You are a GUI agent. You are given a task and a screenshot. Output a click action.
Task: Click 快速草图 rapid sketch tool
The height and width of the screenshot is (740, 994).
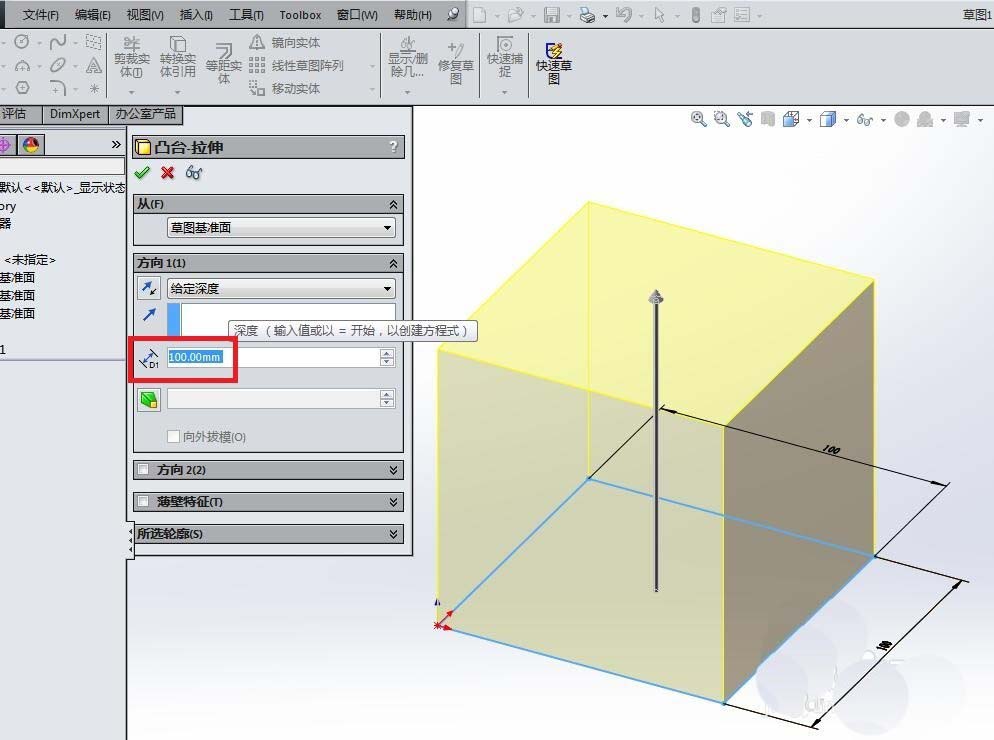[x=553, y=63]
